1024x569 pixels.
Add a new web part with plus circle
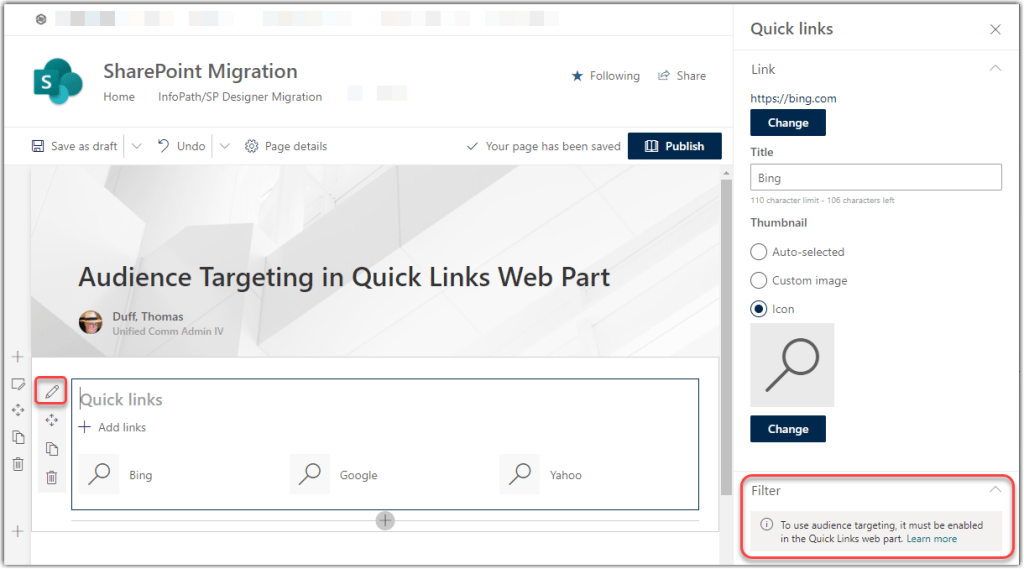[385, 520]
